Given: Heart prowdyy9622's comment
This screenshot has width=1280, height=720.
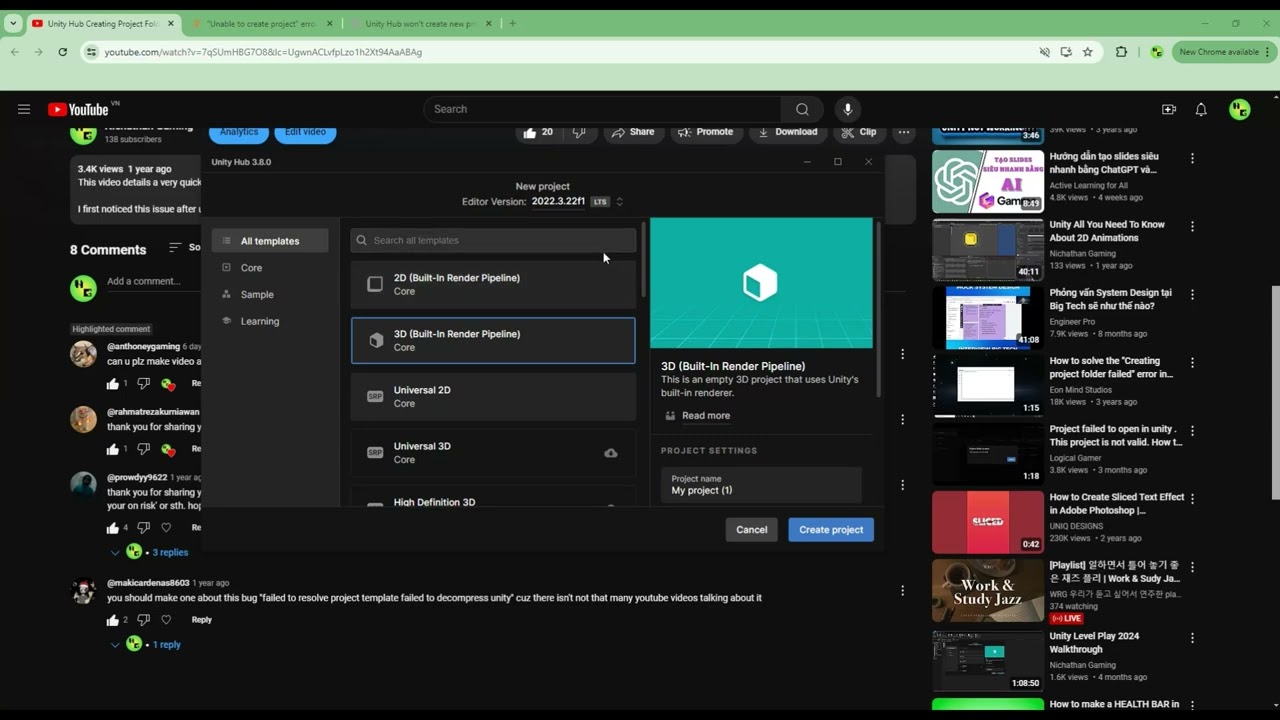Looking at the screenshot, I should coord(166,528).
